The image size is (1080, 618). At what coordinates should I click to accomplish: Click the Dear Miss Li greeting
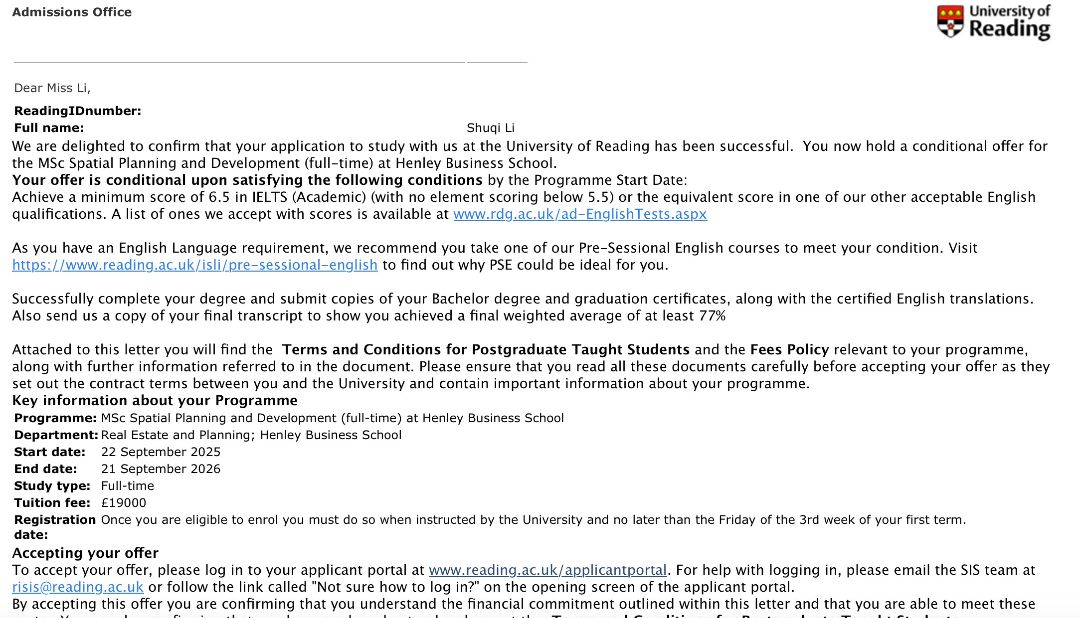tap(52, 88)
